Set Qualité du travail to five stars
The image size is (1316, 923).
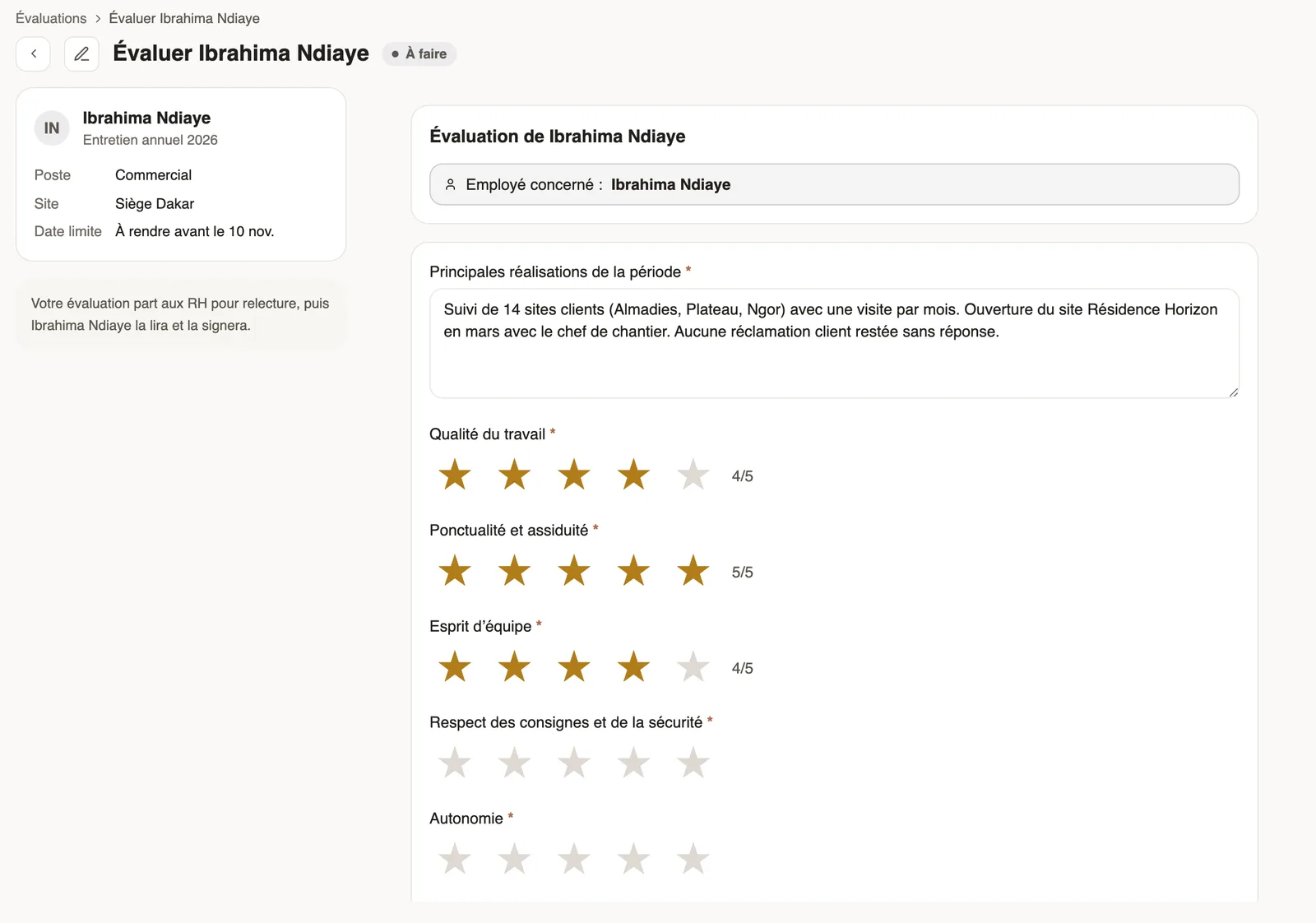tap(693, 475)
